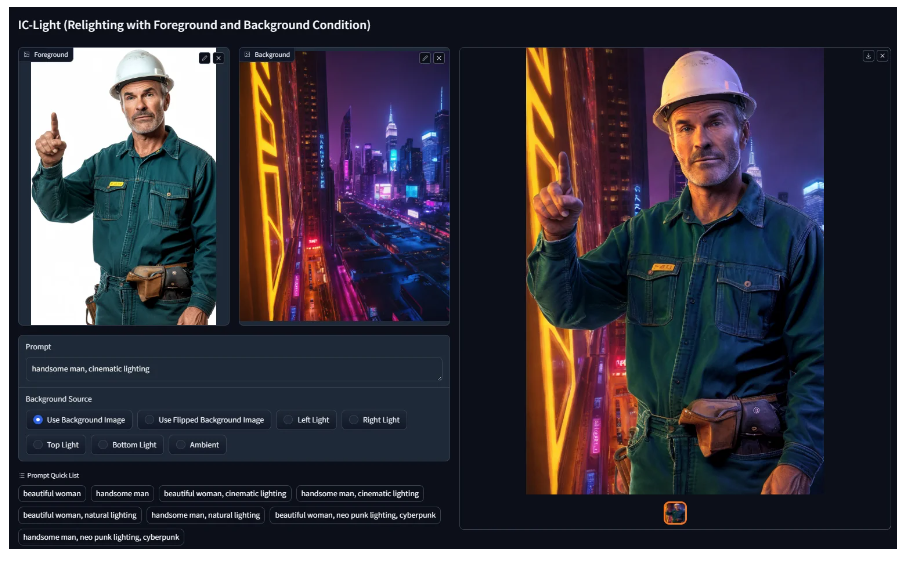
Task: Pick 'beautiful woman' quick prompt
Action: tap(52, 493)
